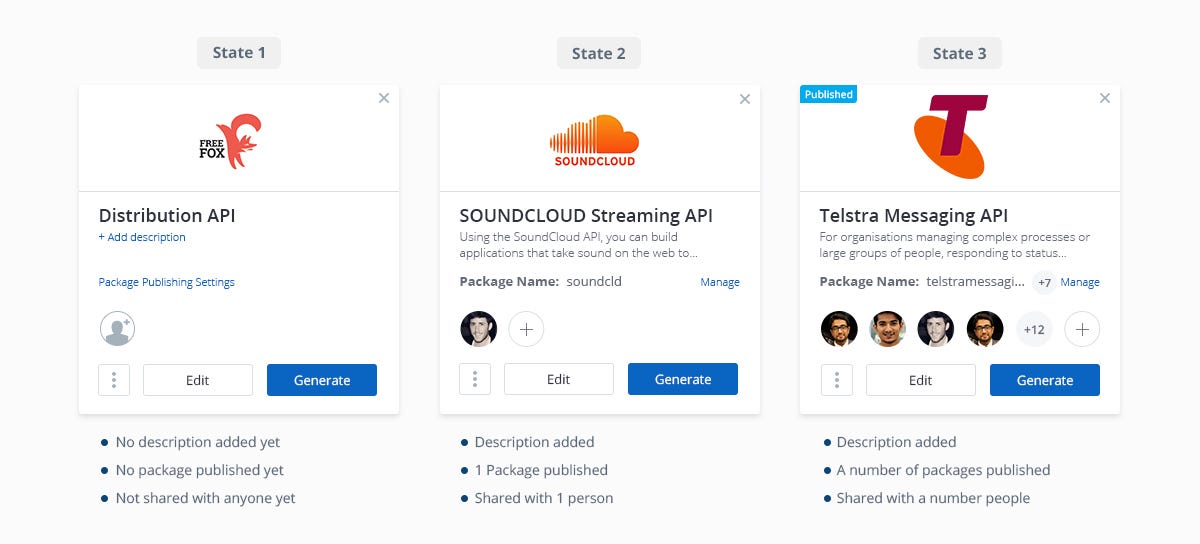
Task: Click Generate on SoundCloud card
Action: pyautogui.click(x=683, y=379)
